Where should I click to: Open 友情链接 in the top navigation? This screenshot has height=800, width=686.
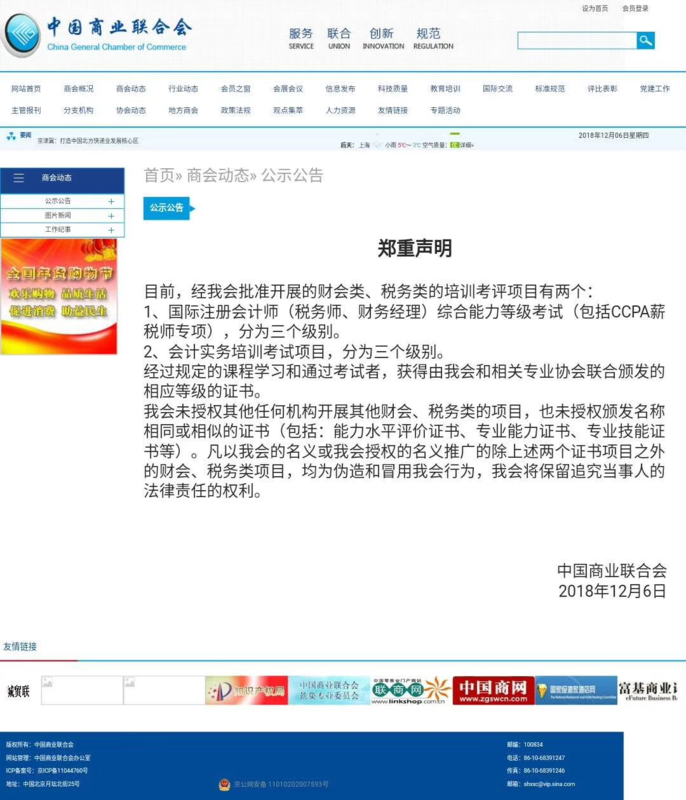click(x=393, y=110)
